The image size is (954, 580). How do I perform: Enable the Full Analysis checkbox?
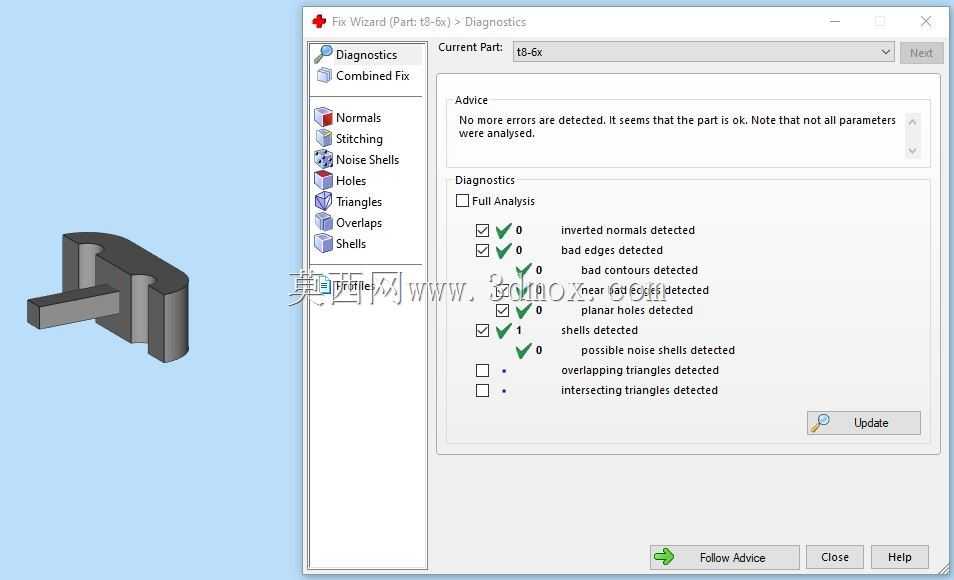462,200
